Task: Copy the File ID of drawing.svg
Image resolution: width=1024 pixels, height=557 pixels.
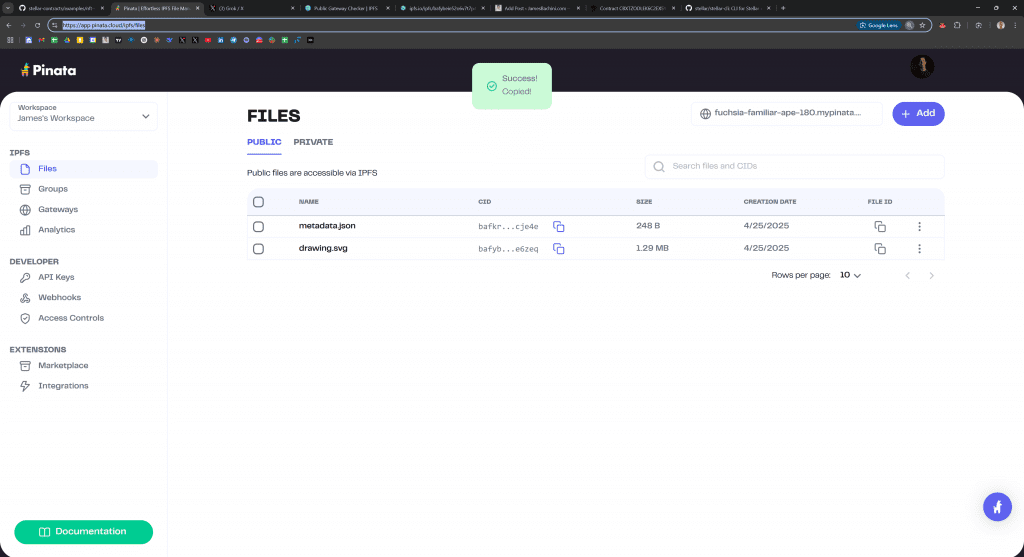Action: (880, 248)
